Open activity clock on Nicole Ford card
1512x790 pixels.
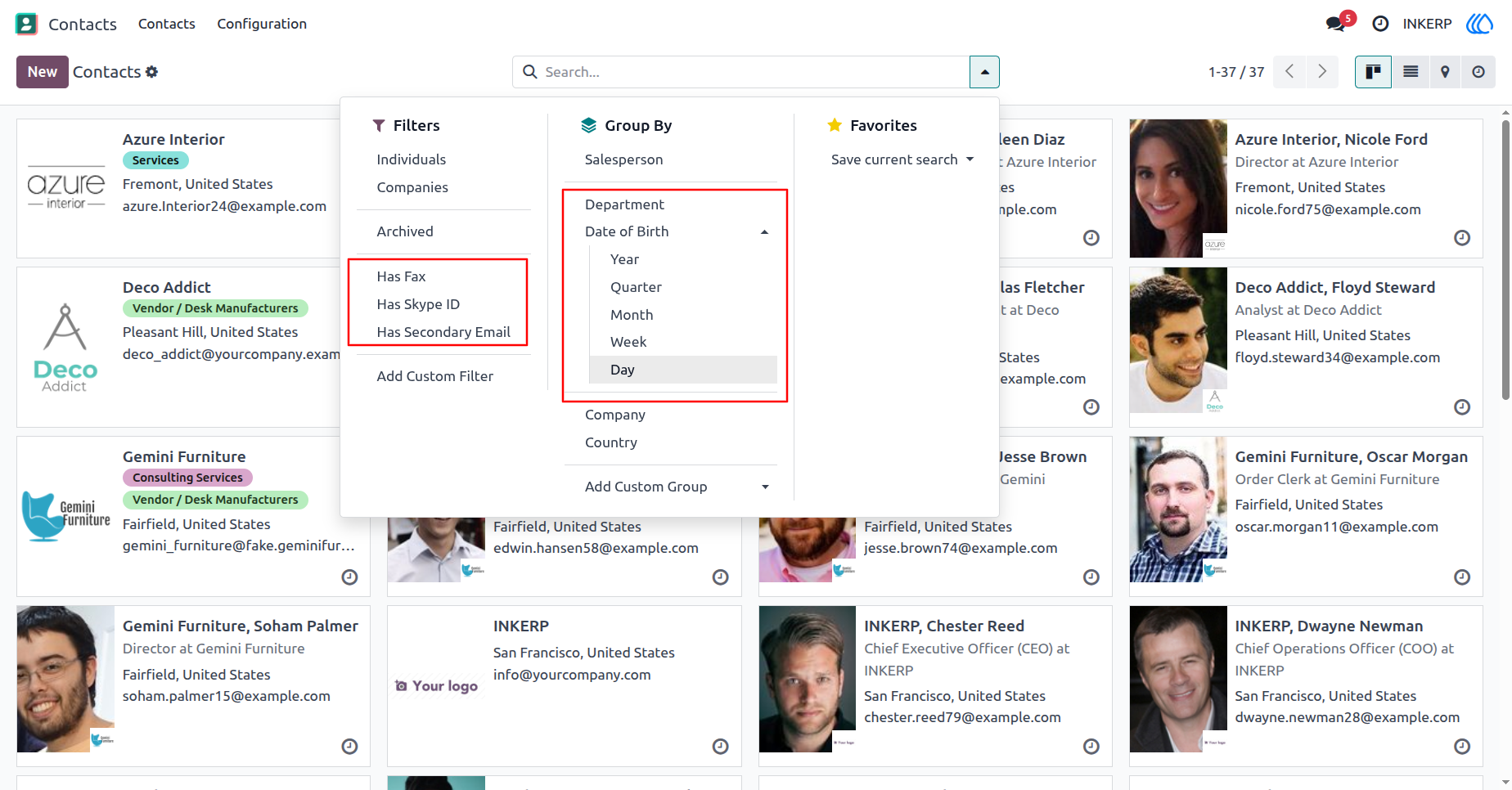tap(1462, 238)
